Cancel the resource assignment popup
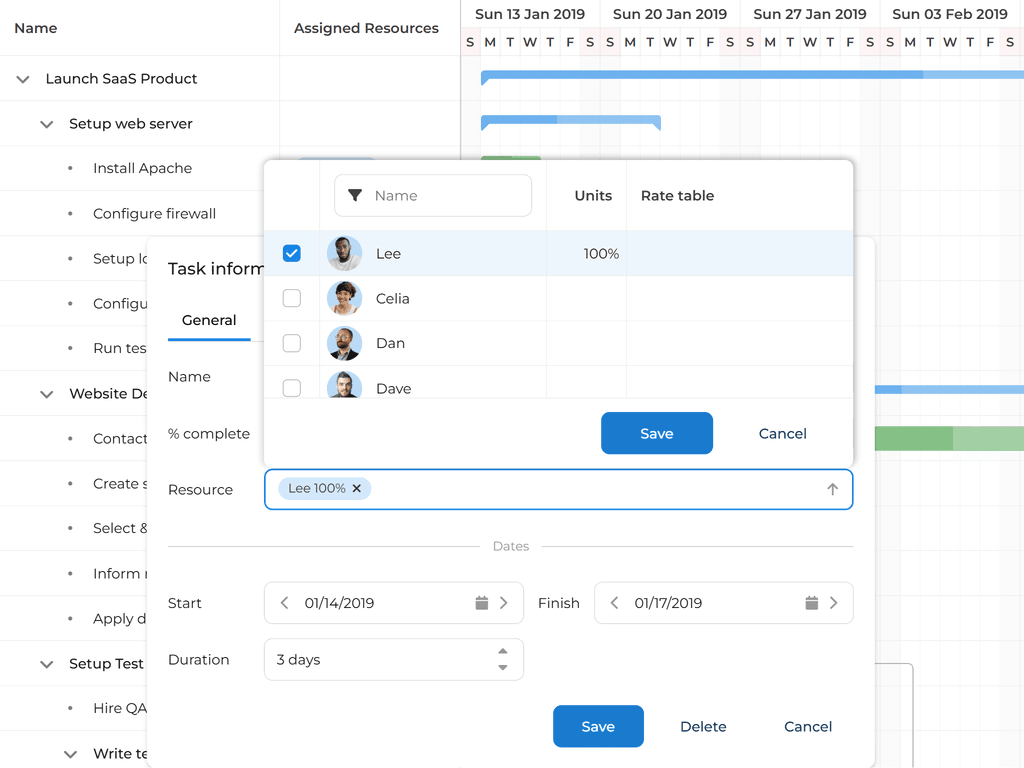Screen dimensions: 1024x768 tap(782, 433)
